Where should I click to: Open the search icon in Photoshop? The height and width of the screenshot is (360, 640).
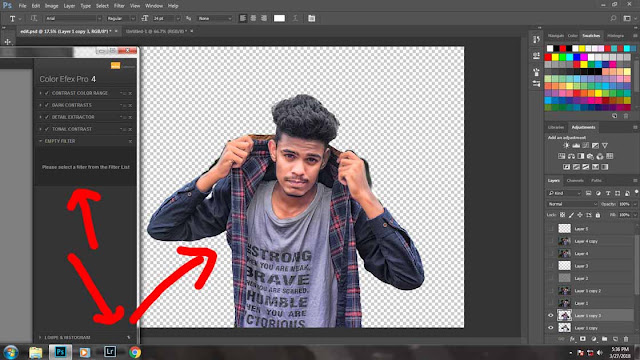click(x=613, y=18)
